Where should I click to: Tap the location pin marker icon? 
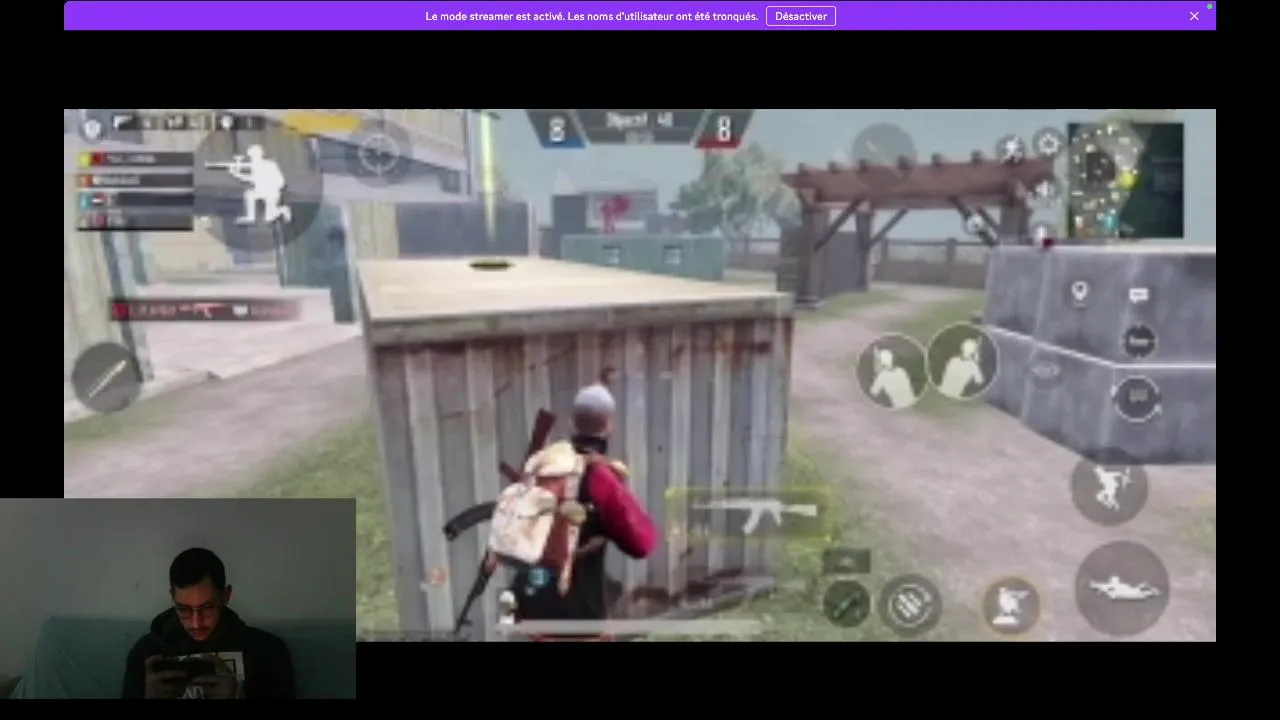(1079, 293)
